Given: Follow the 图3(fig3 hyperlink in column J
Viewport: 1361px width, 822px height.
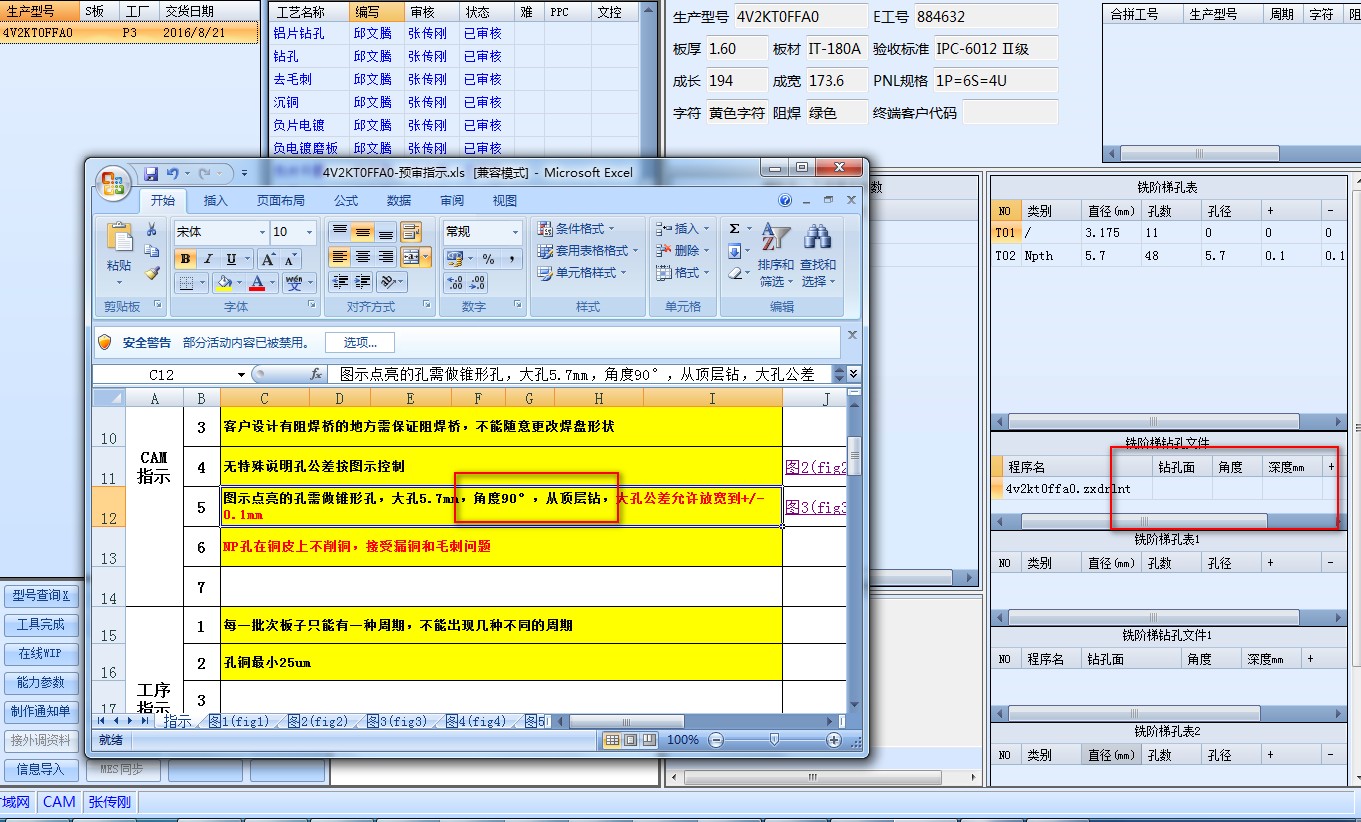Looking at the screenshot, I should click(x=816, y=507).
